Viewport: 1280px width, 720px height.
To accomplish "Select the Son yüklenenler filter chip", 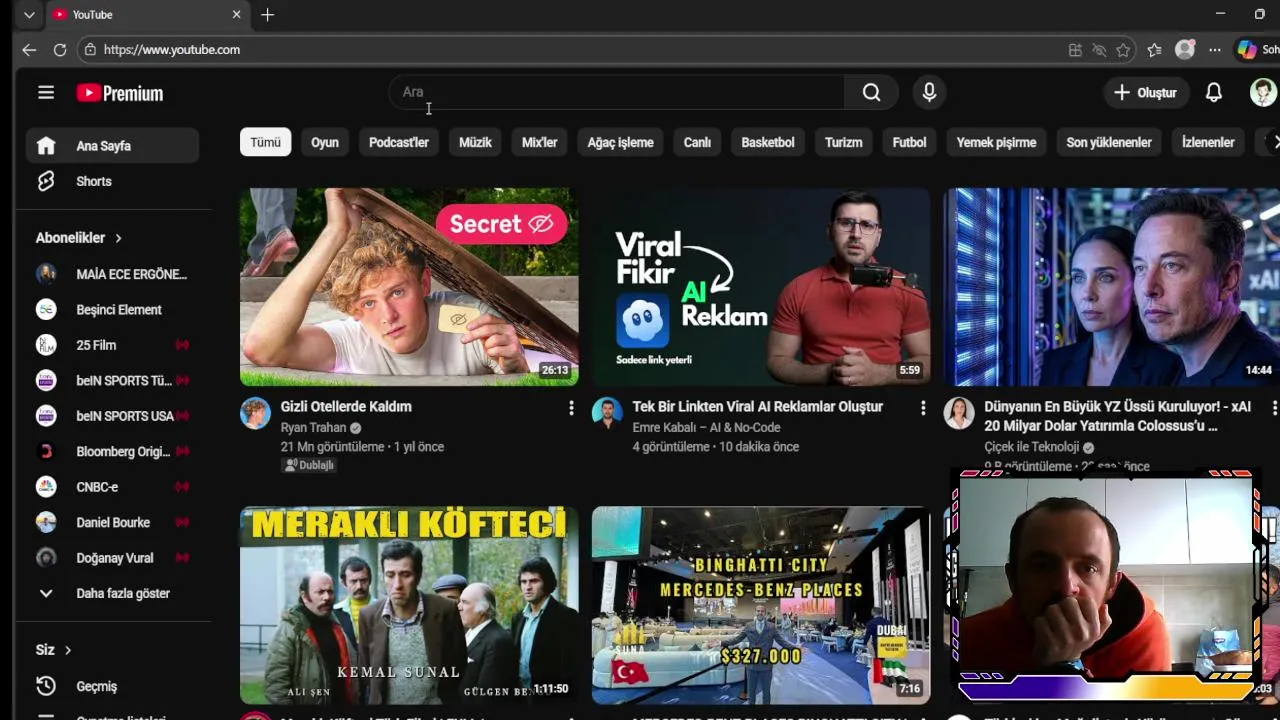I will tap(1109, 142).
